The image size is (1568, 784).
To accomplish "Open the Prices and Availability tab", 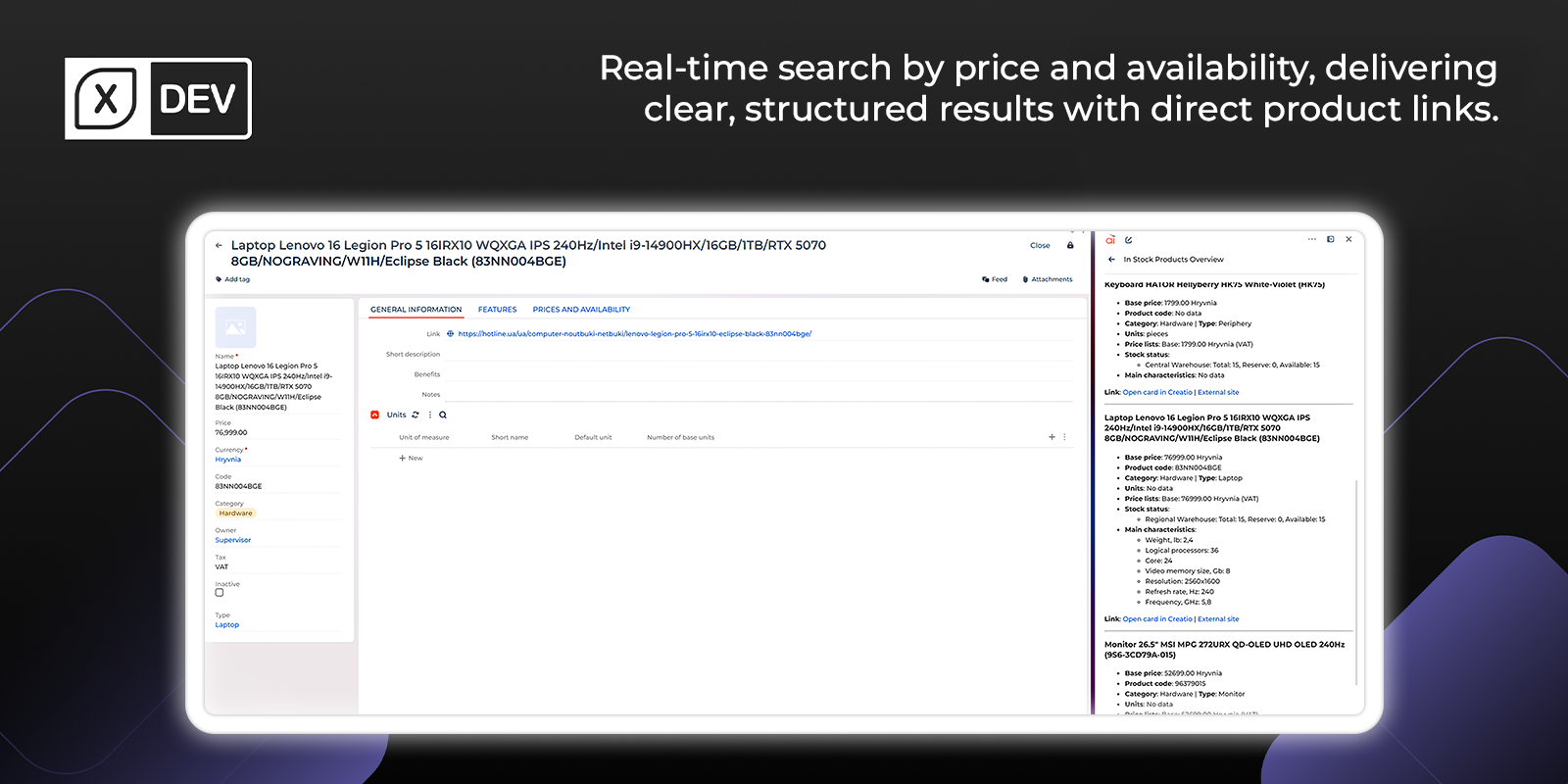I will pyautogui.click(x=581, y=310).
